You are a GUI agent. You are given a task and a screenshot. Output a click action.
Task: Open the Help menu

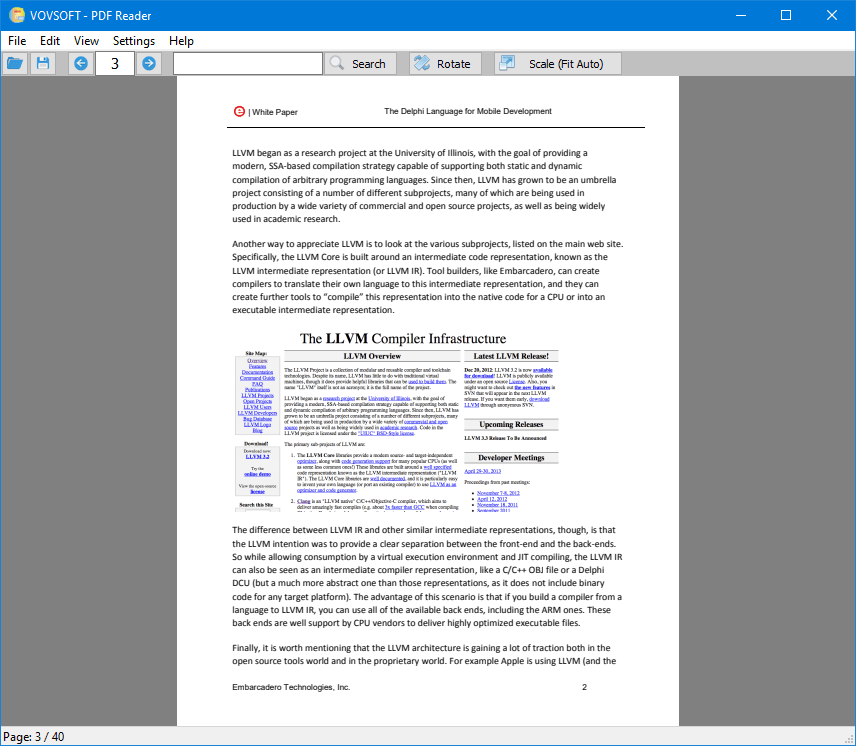coord(182,41)
